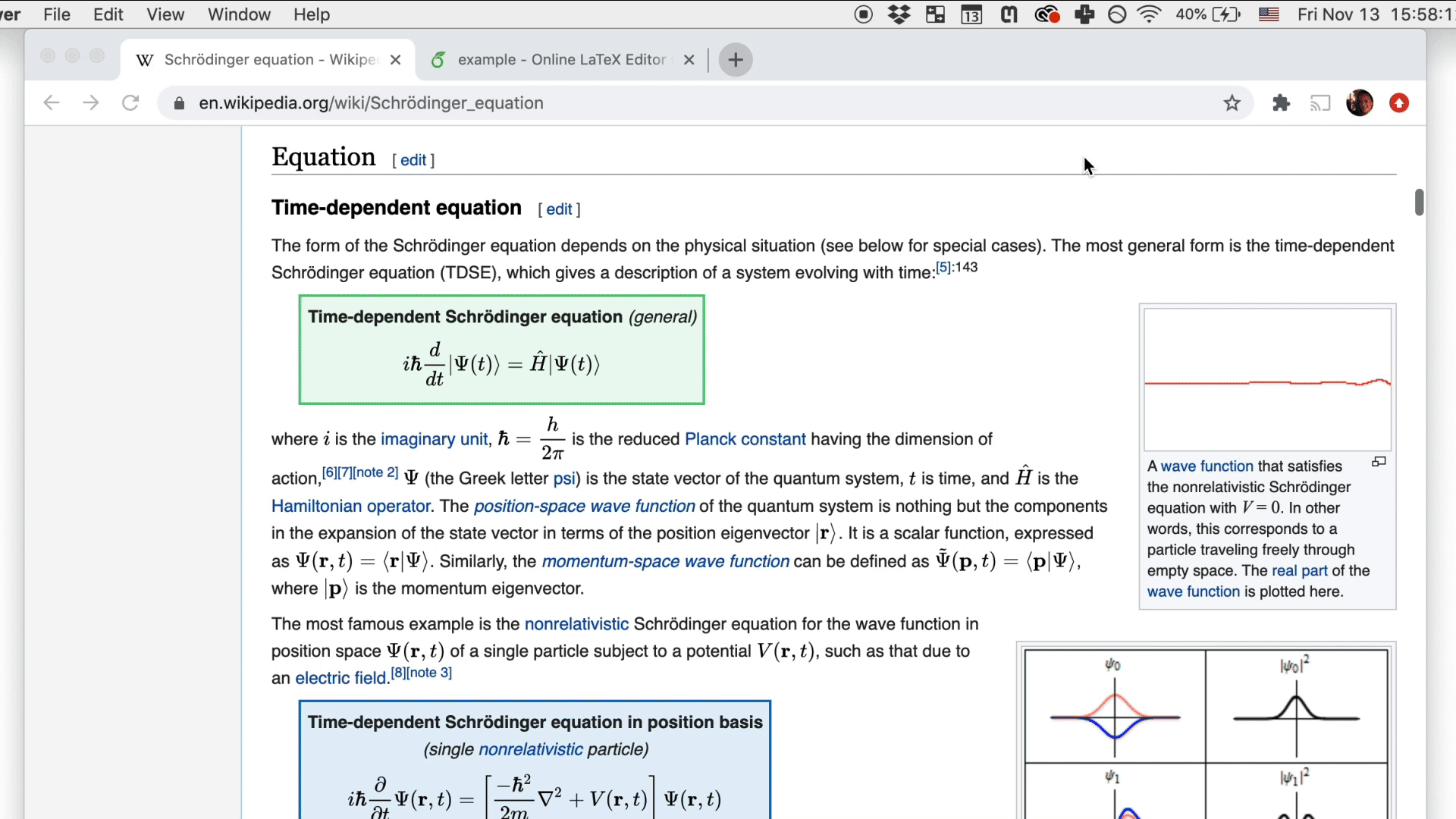
Task: Close the Schrödinger equation tab
Action: (x=395, y=60)
